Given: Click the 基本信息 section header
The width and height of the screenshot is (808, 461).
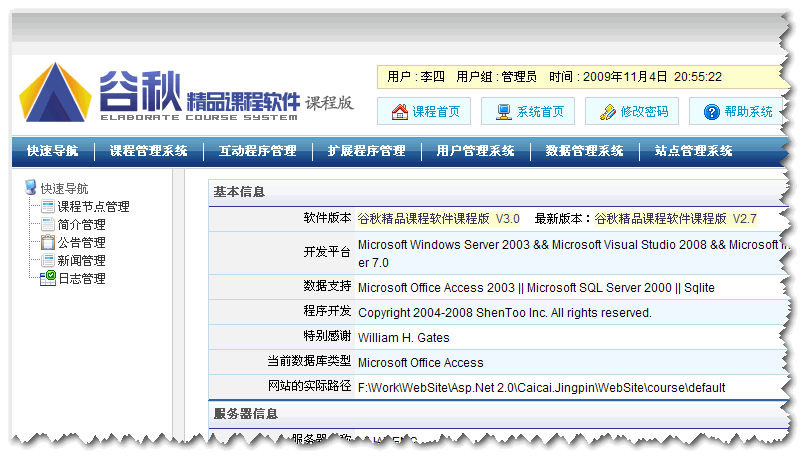Looking at the screenshot, I should click(239, 192).
